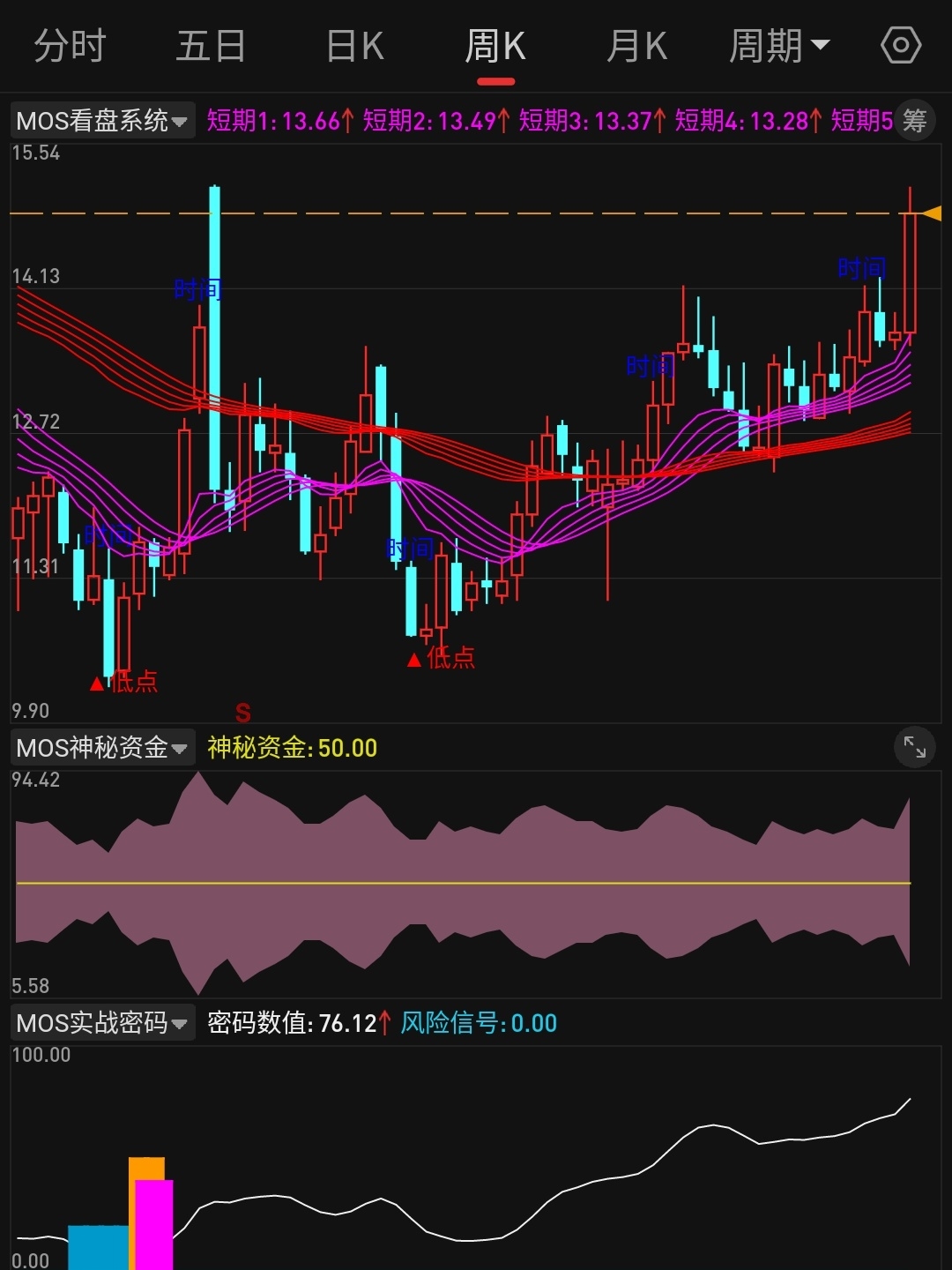Tap the 短期2: 13.49 indicator value
This screenshot has width=952, height=1270.
(436, 121)
